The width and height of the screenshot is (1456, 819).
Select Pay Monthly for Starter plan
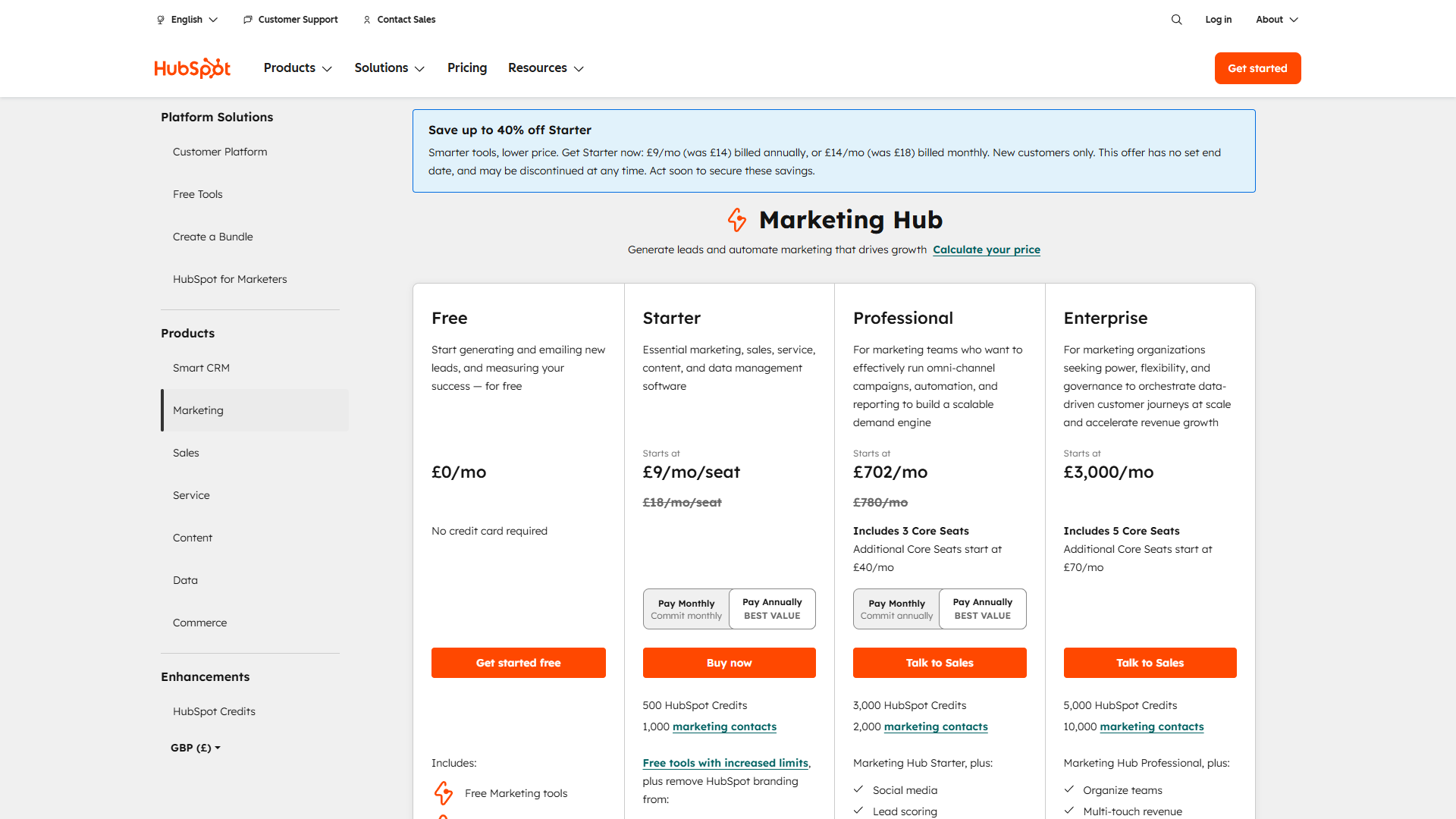686,609
